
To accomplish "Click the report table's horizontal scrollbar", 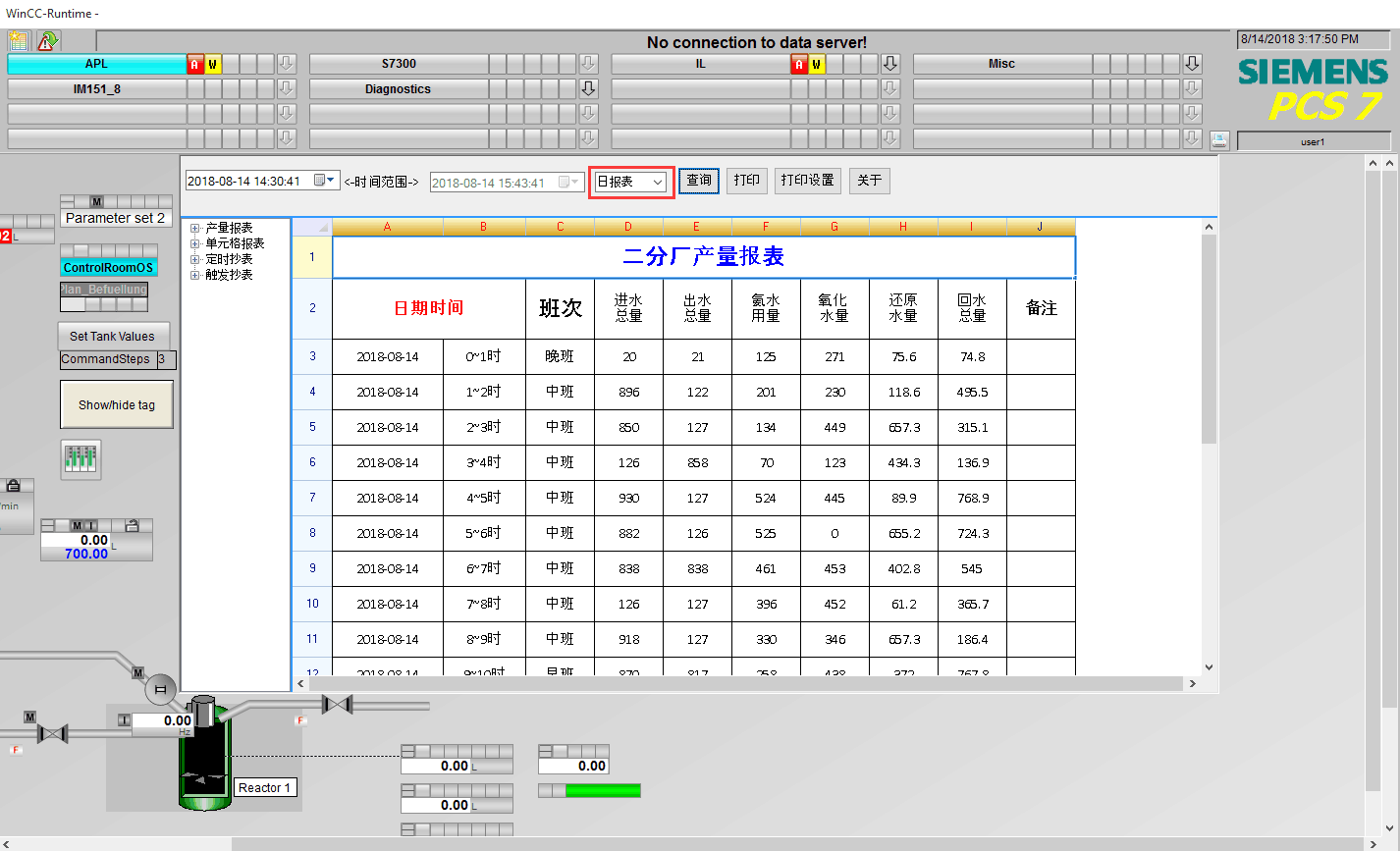I will [746, 683].
